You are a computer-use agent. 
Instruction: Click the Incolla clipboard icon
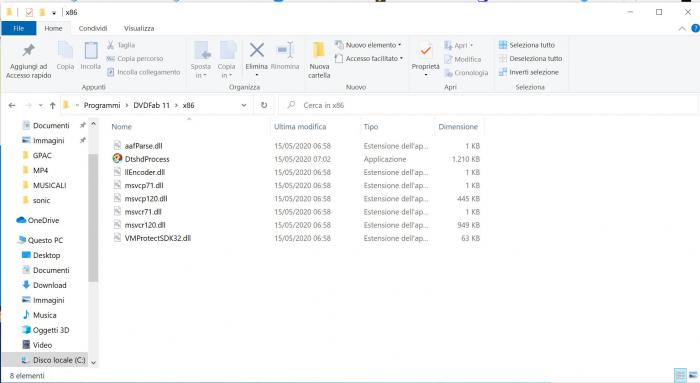pyautogui.click(x=91, y=55)
